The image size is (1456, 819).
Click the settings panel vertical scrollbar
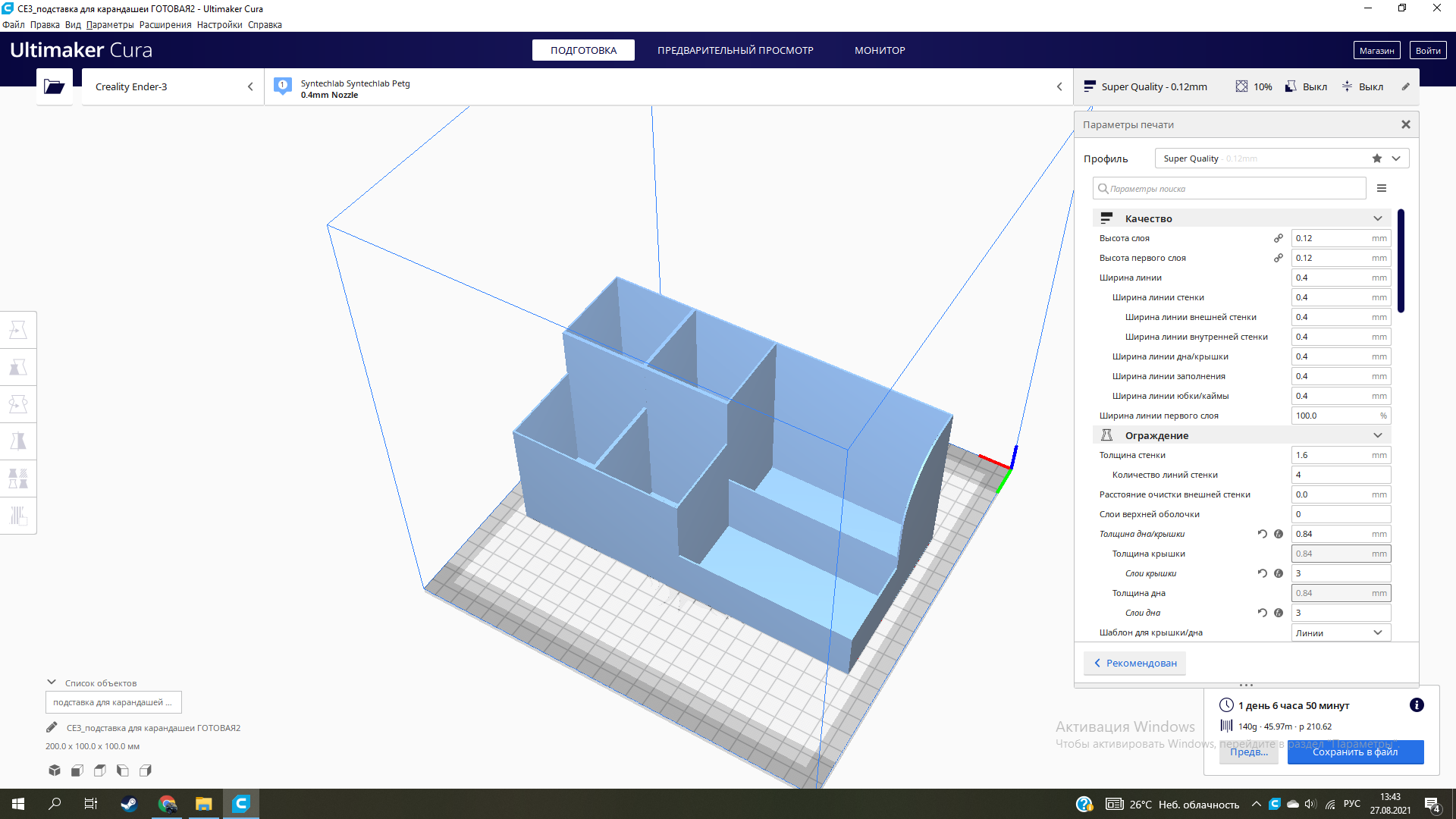[x=1401, y=262]
